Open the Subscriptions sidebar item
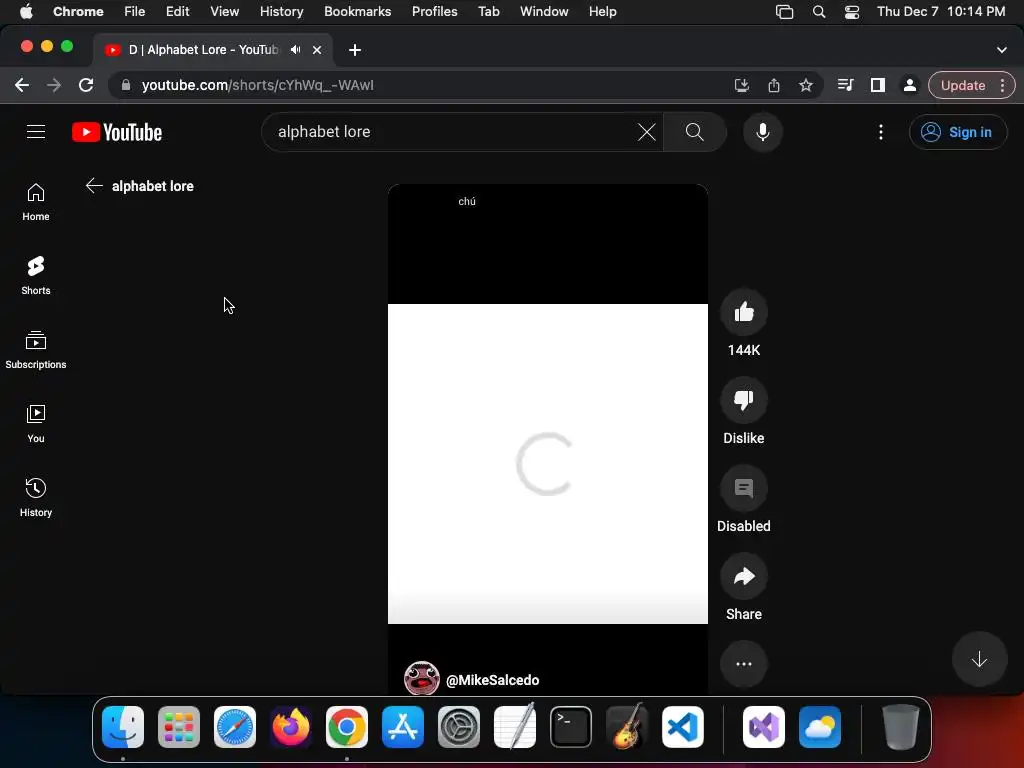Image resolution: width=1024 pixels, height=768 pixels. [x=36, y=350]
